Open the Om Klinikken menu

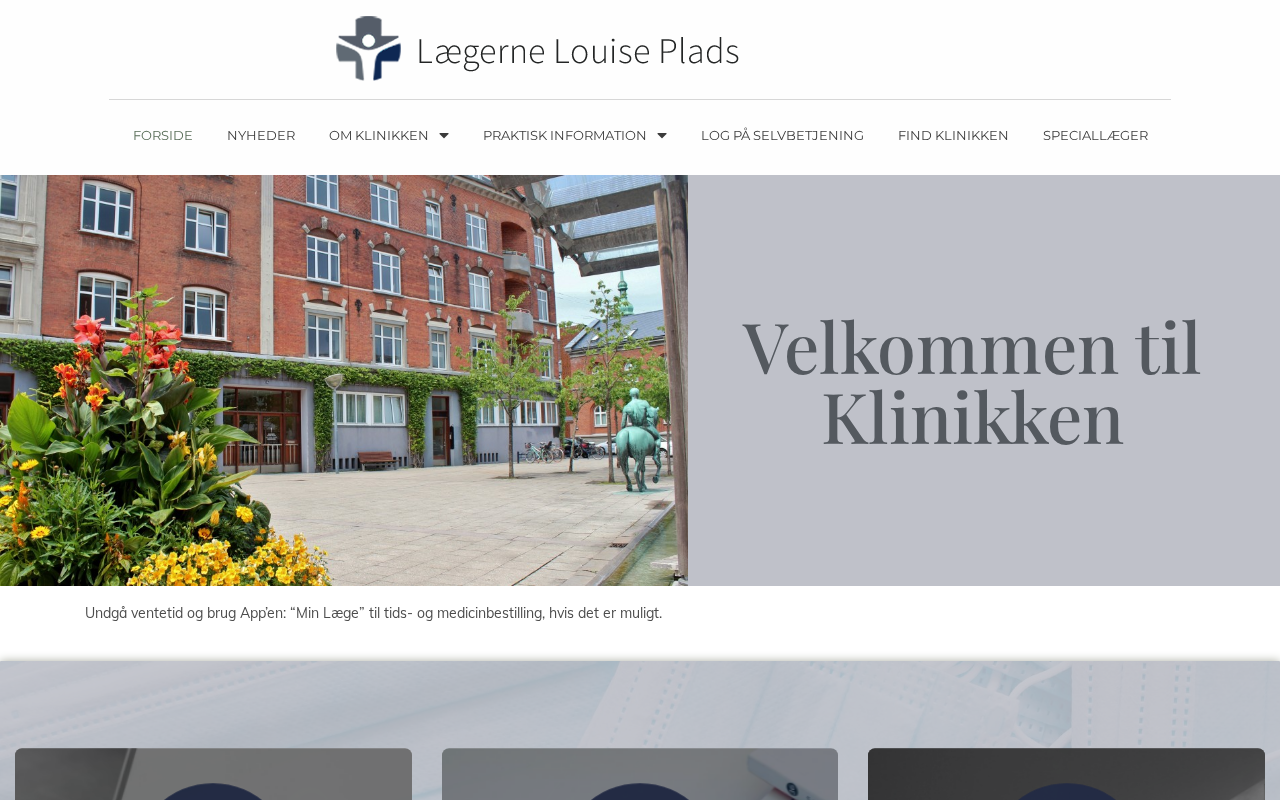379,135
